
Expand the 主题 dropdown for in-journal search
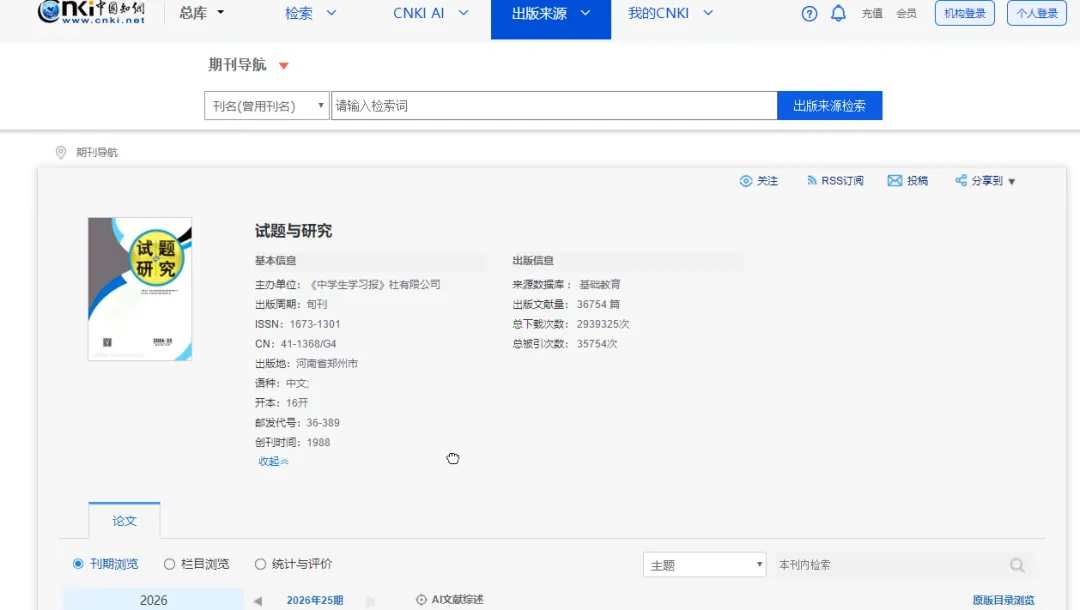click(x=705, y=565)
